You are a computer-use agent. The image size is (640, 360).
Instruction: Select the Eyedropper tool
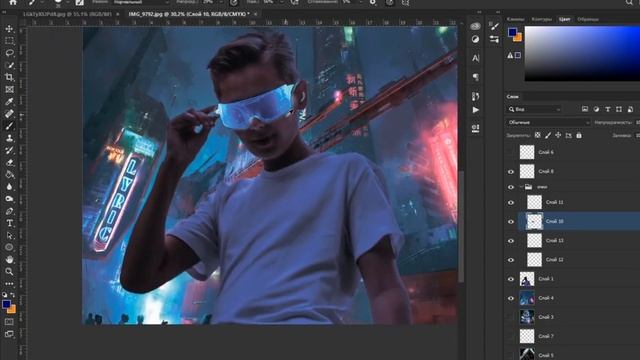9,102
